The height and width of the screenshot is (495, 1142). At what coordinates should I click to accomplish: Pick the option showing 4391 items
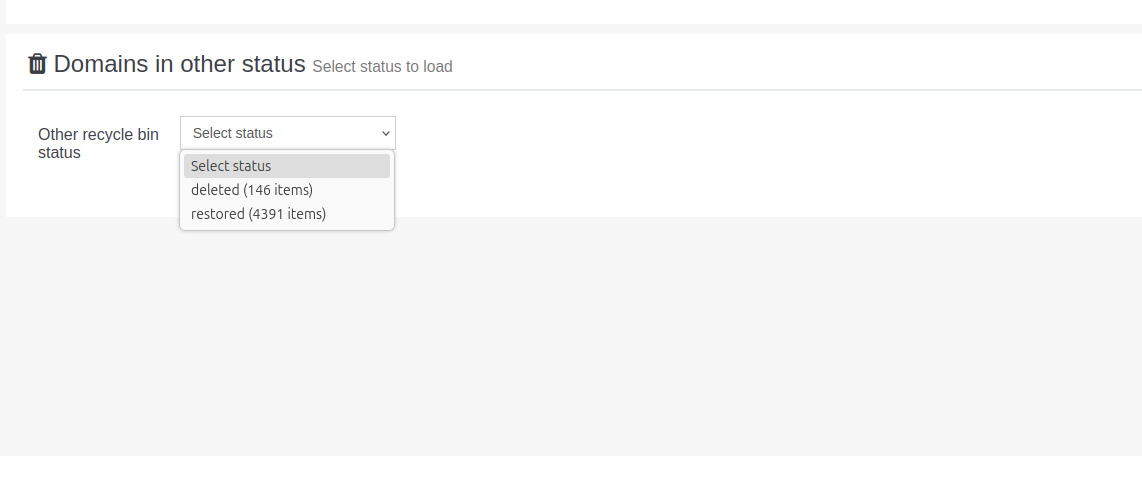coord(258,214)
